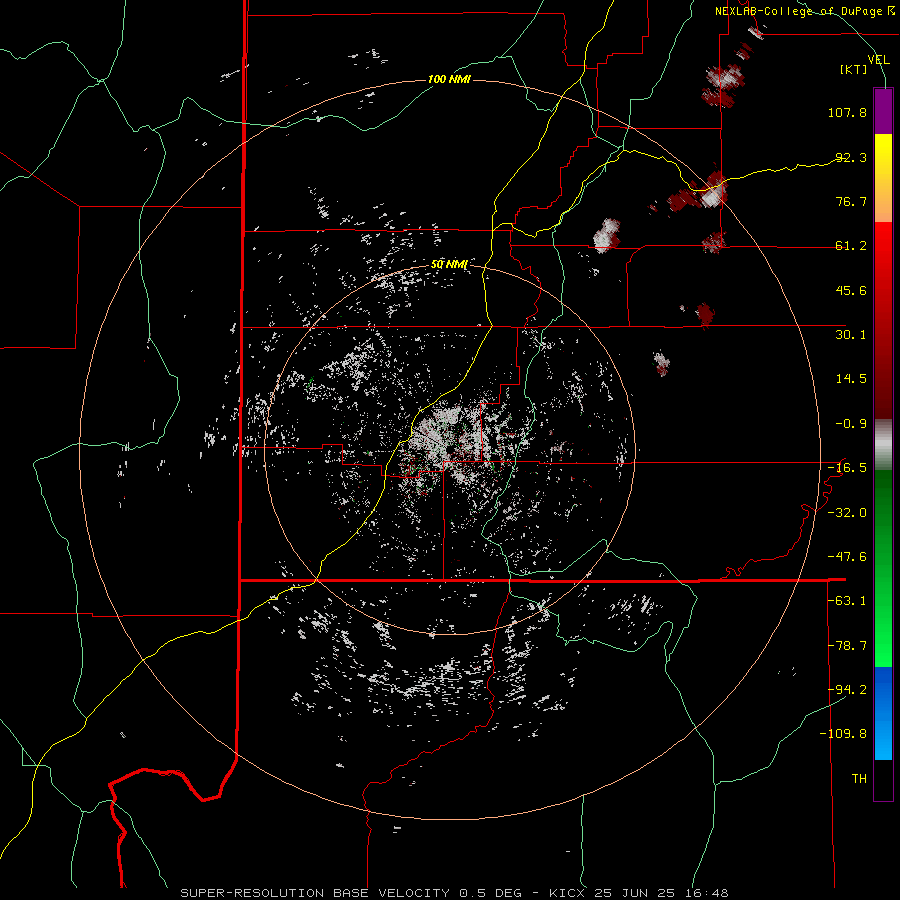Screen dimensions: 900x900
Task: Click the VEL legend title
Action: point(878,60)
